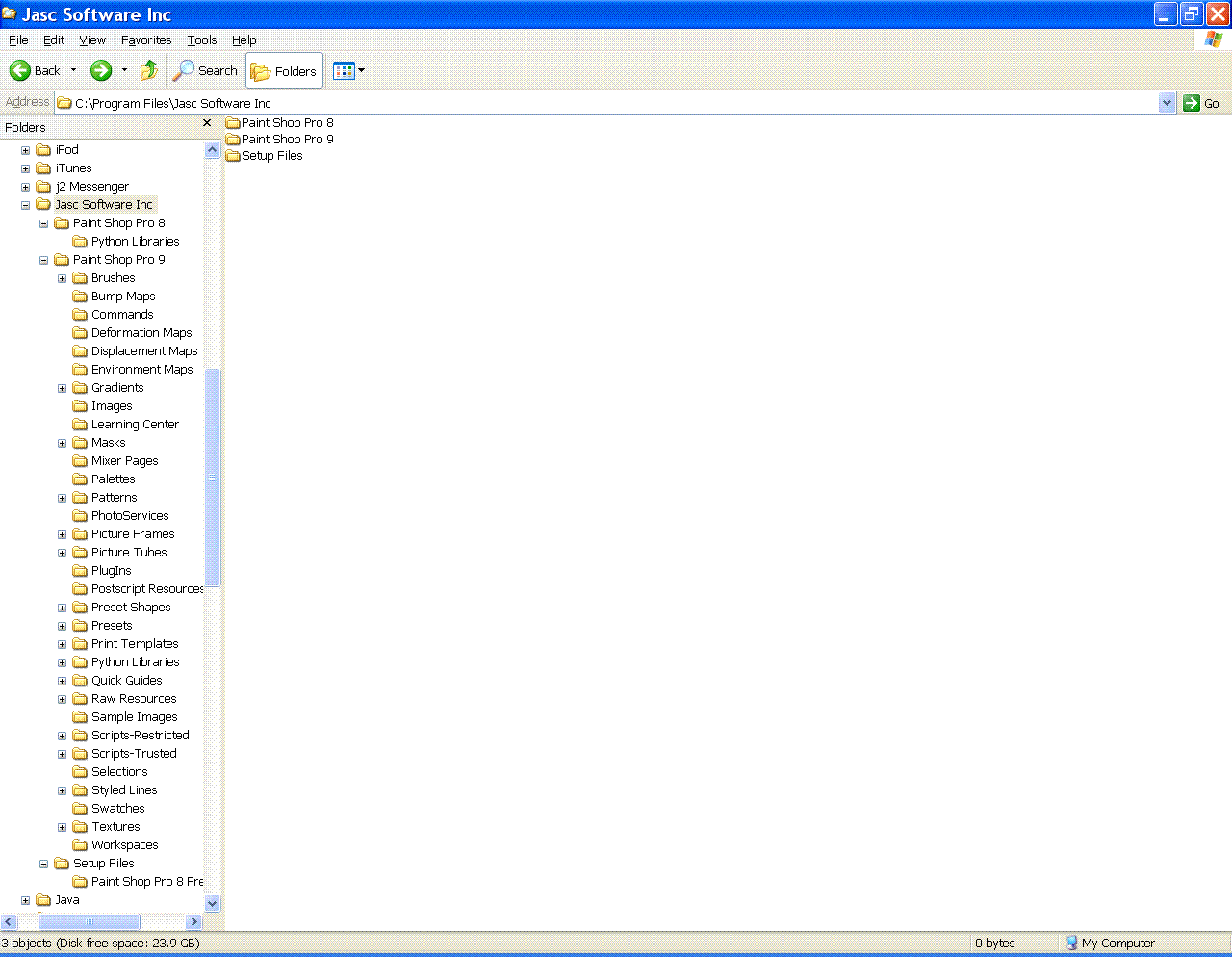Open the Tools menu
Screen dimensions: 1232x957
click(202, 39)
